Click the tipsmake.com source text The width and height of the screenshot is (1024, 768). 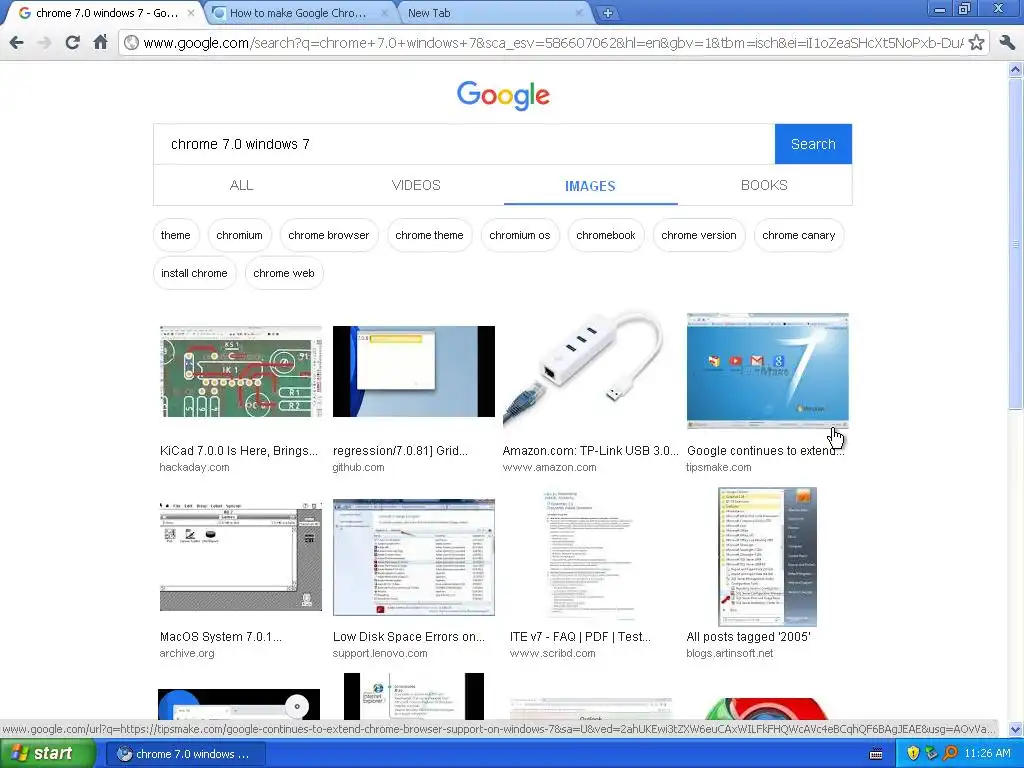[x=718, y=468]
